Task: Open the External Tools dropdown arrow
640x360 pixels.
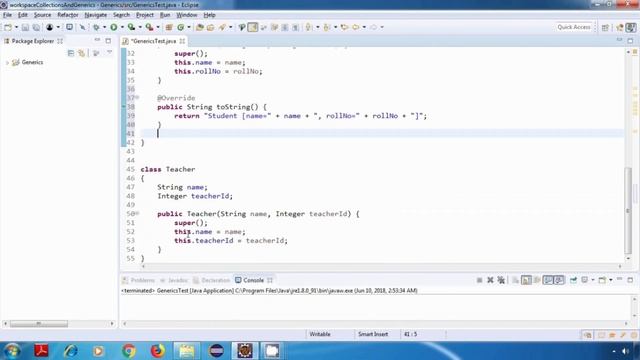Action: coord(158,27)
